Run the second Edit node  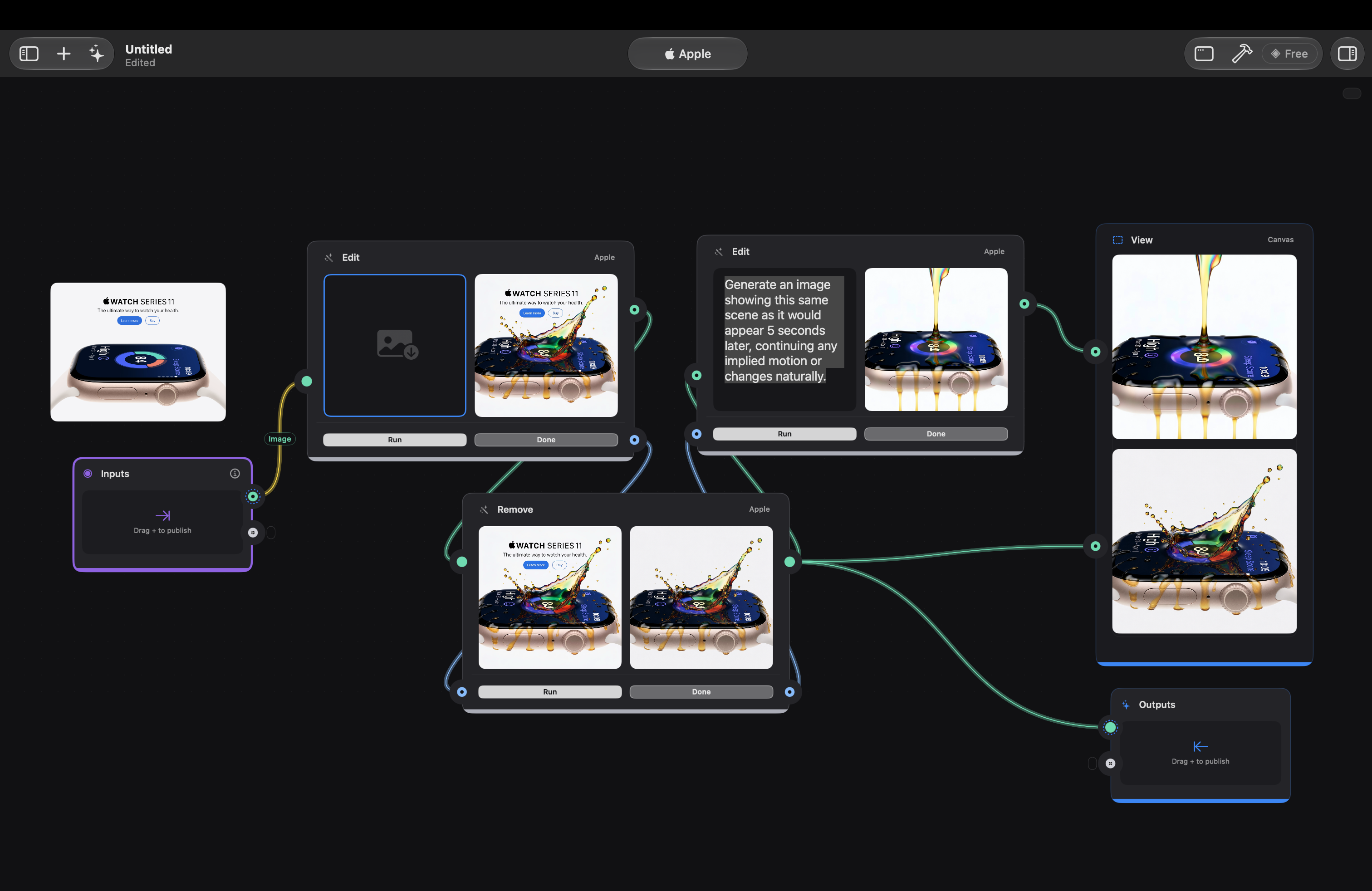coord(784,434)
